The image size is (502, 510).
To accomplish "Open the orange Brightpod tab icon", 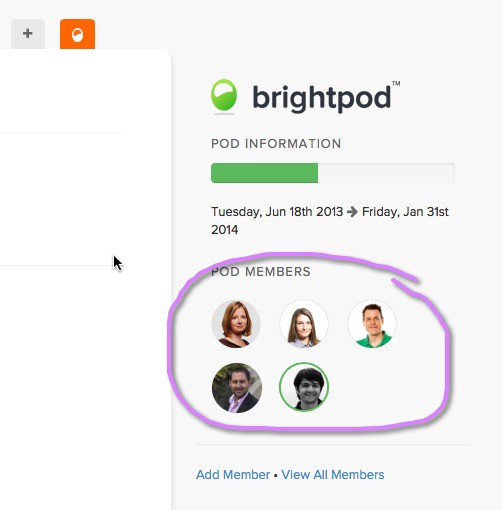I will coord(77,34).
